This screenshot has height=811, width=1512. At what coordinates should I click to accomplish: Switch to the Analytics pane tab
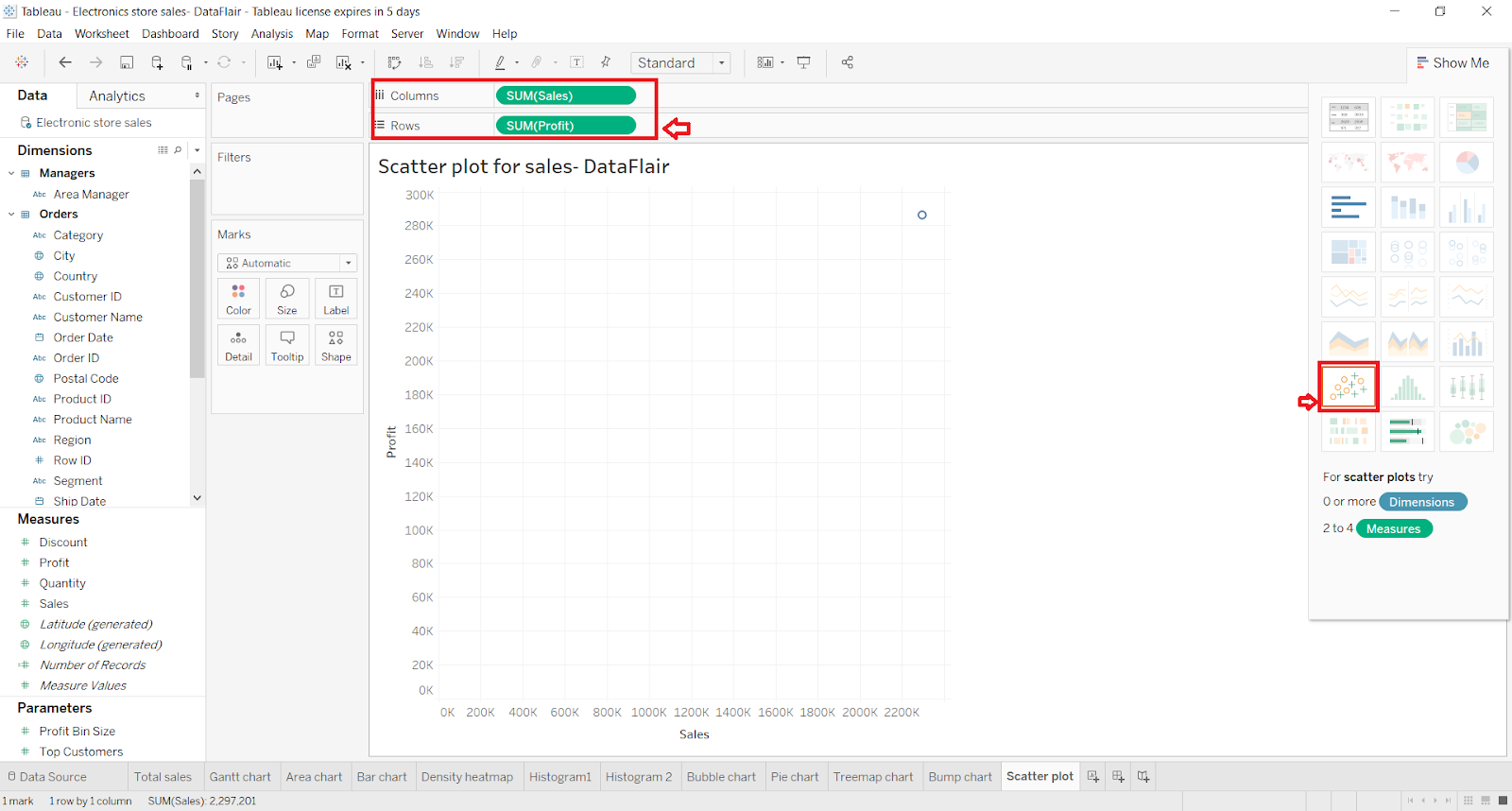(117, 95)
